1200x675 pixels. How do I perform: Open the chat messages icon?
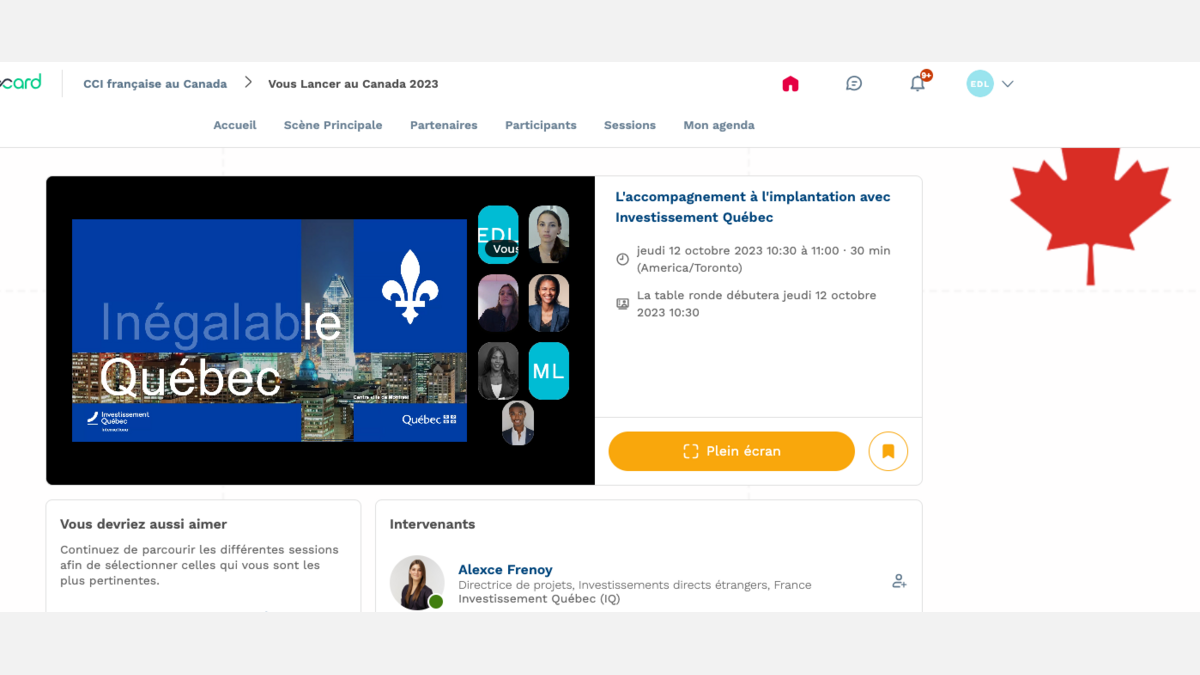854,84
